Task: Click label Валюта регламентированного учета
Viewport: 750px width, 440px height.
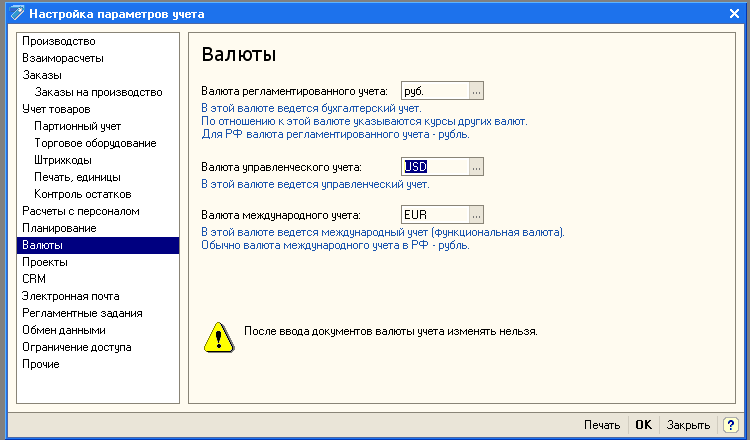Action: click(x=294, y=91)
